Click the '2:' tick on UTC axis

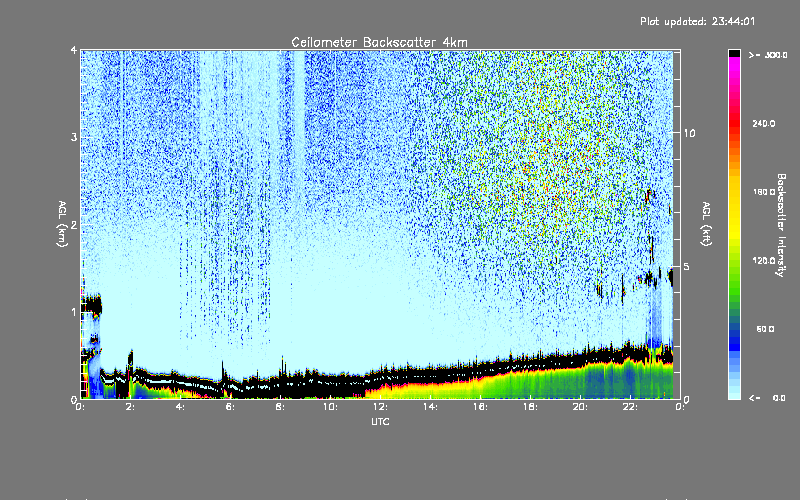click(130, 407)
